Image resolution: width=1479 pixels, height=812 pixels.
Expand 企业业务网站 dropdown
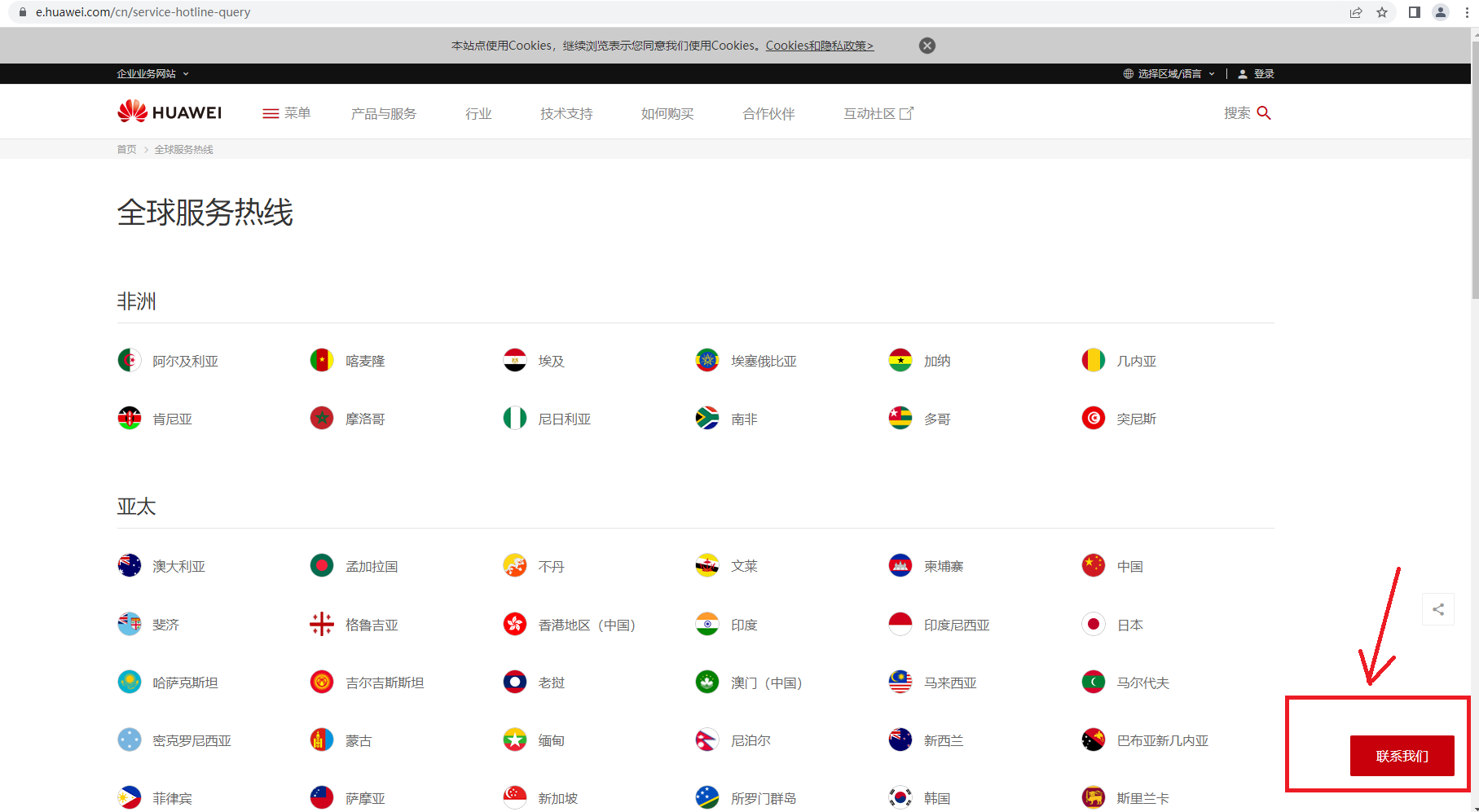click(152, 73)
